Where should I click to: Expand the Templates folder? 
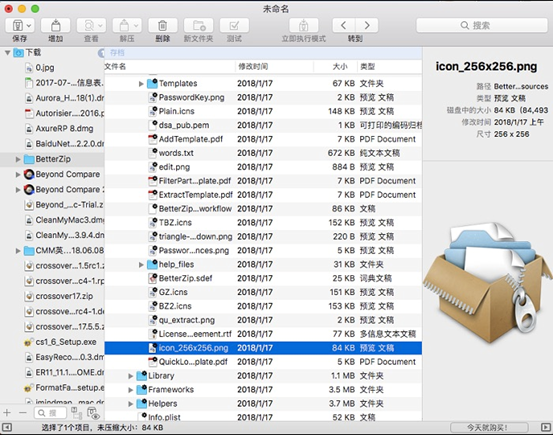click(141, 84)
